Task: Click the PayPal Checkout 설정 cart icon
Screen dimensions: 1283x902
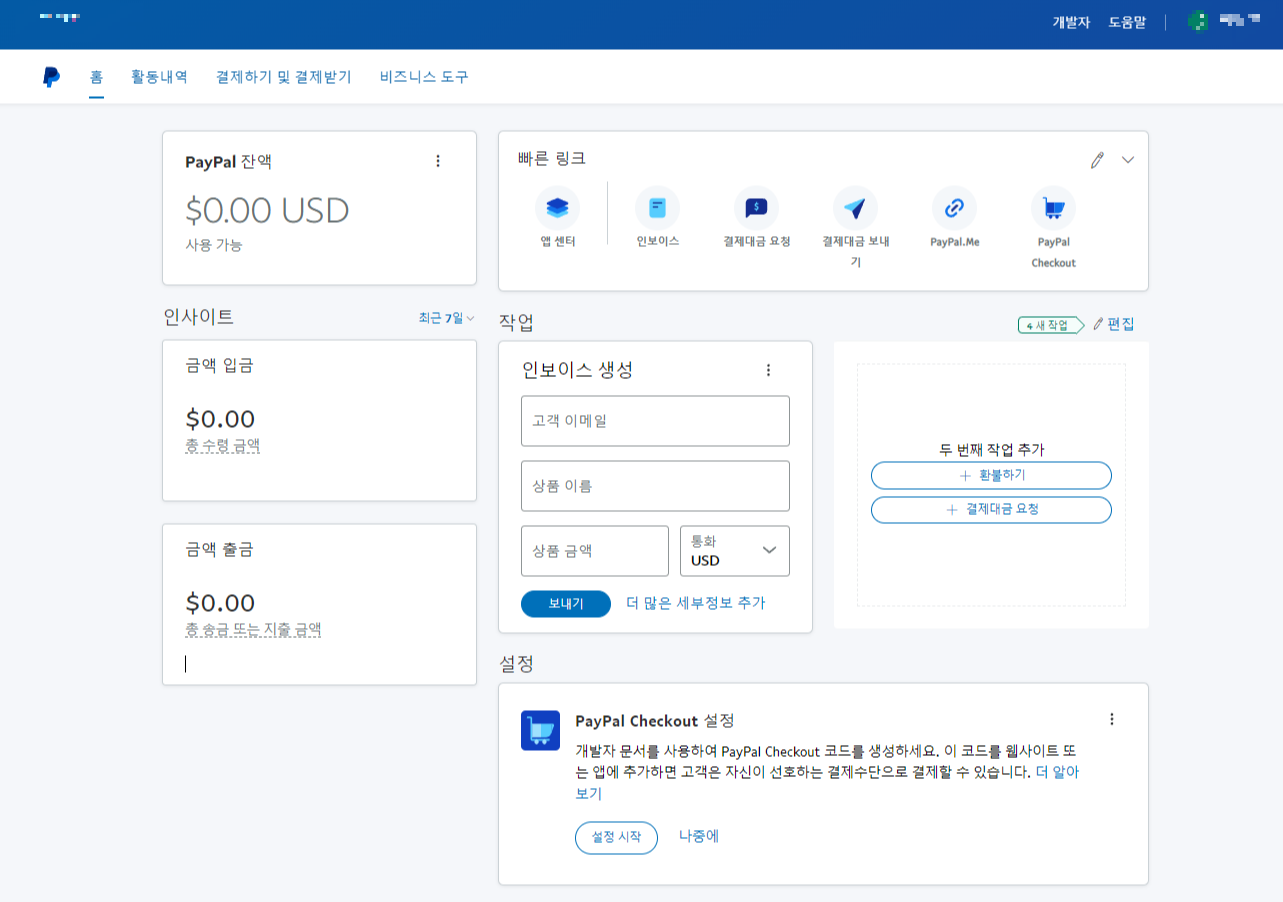Action: tap(540, 730)
